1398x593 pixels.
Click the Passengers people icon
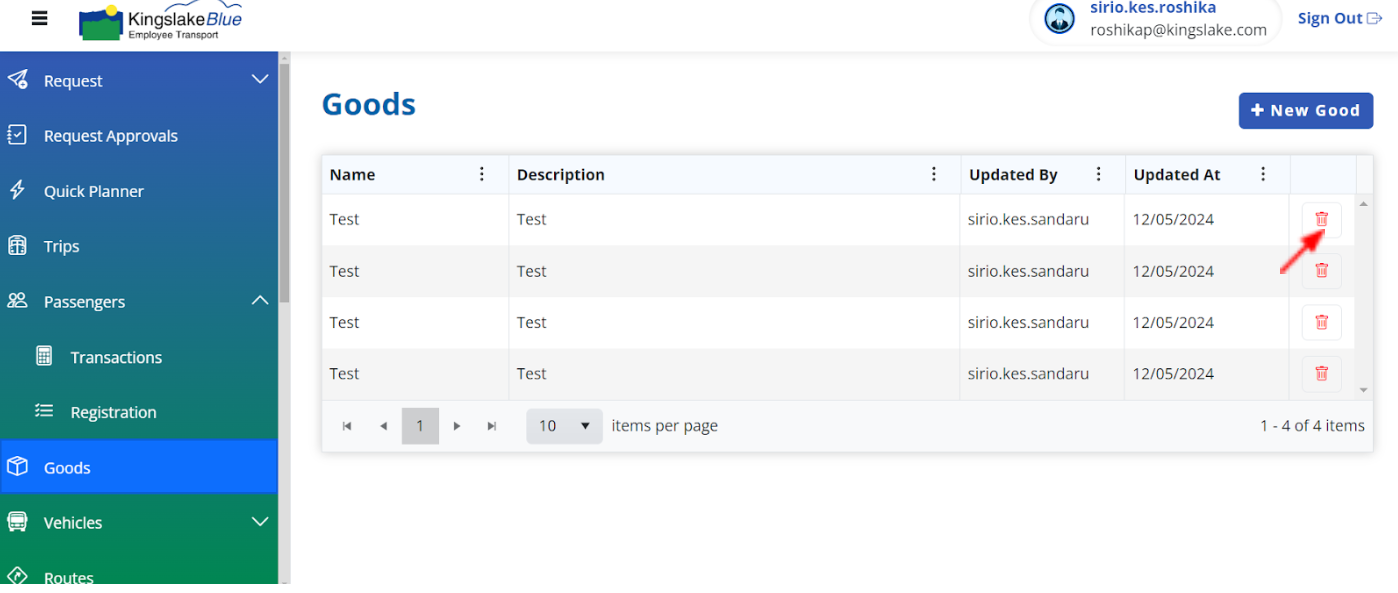click(17, 300)
